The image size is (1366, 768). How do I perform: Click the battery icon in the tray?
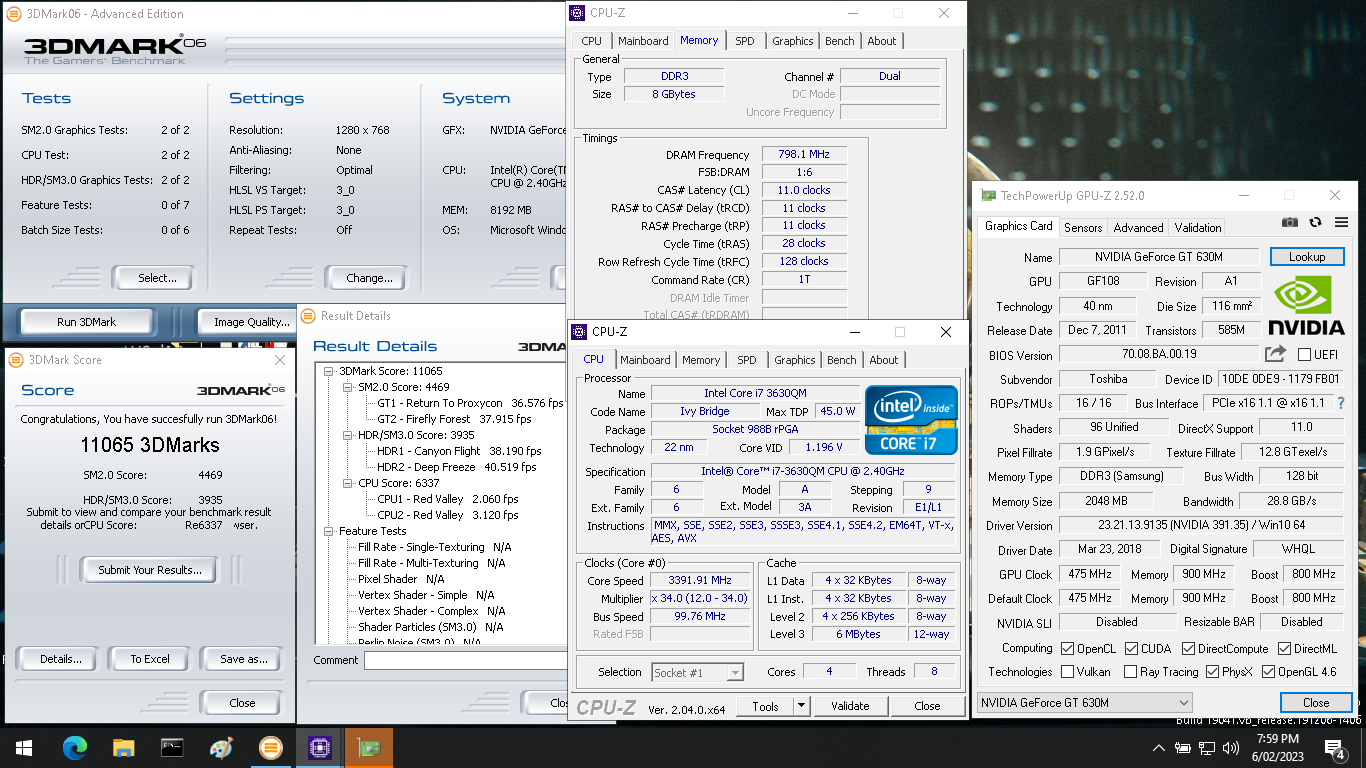(x=1183, y=748)
